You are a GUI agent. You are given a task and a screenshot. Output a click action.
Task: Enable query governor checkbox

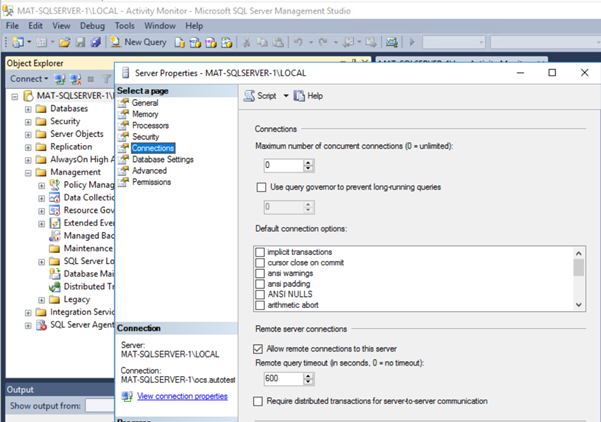(261, 187)
